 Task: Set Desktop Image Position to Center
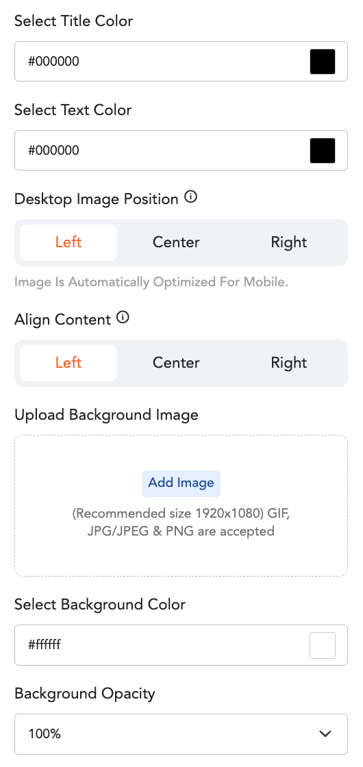pyautogui.click(x=176, y=243)
